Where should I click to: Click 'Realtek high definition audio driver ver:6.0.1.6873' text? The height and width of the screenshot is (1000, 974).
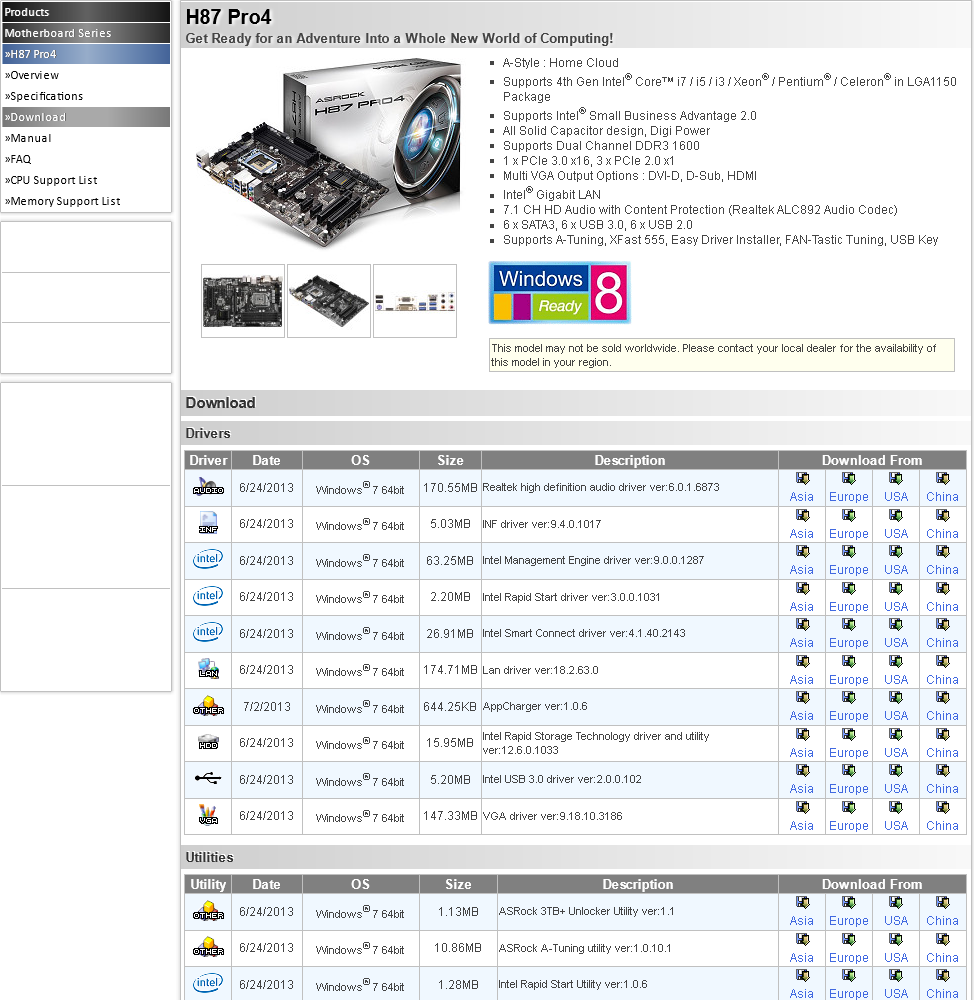point(601,487)
